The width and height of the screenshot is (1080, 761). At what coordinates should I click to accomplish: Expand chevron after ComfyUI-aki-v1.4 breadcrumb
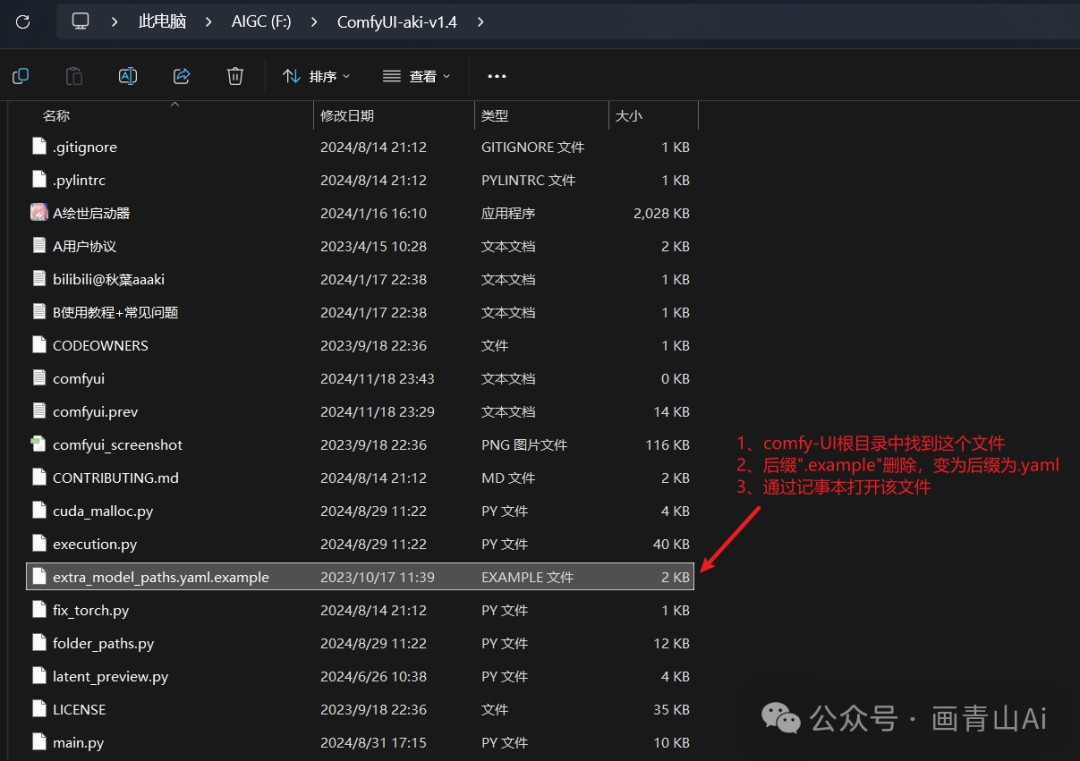tap(480, 22)
